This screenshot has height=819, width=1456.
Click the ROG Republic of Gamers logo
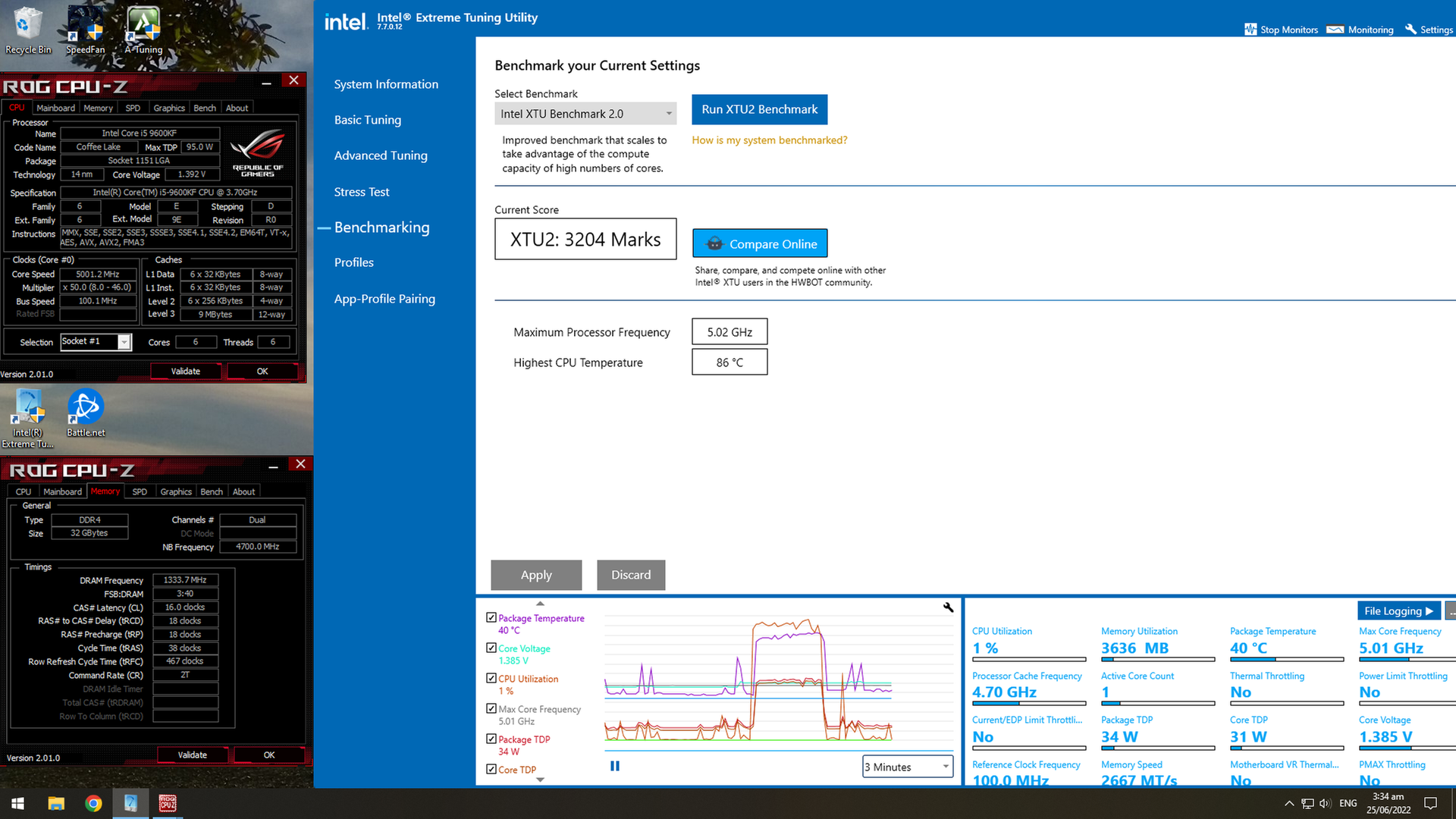click(x=258, y=154)
